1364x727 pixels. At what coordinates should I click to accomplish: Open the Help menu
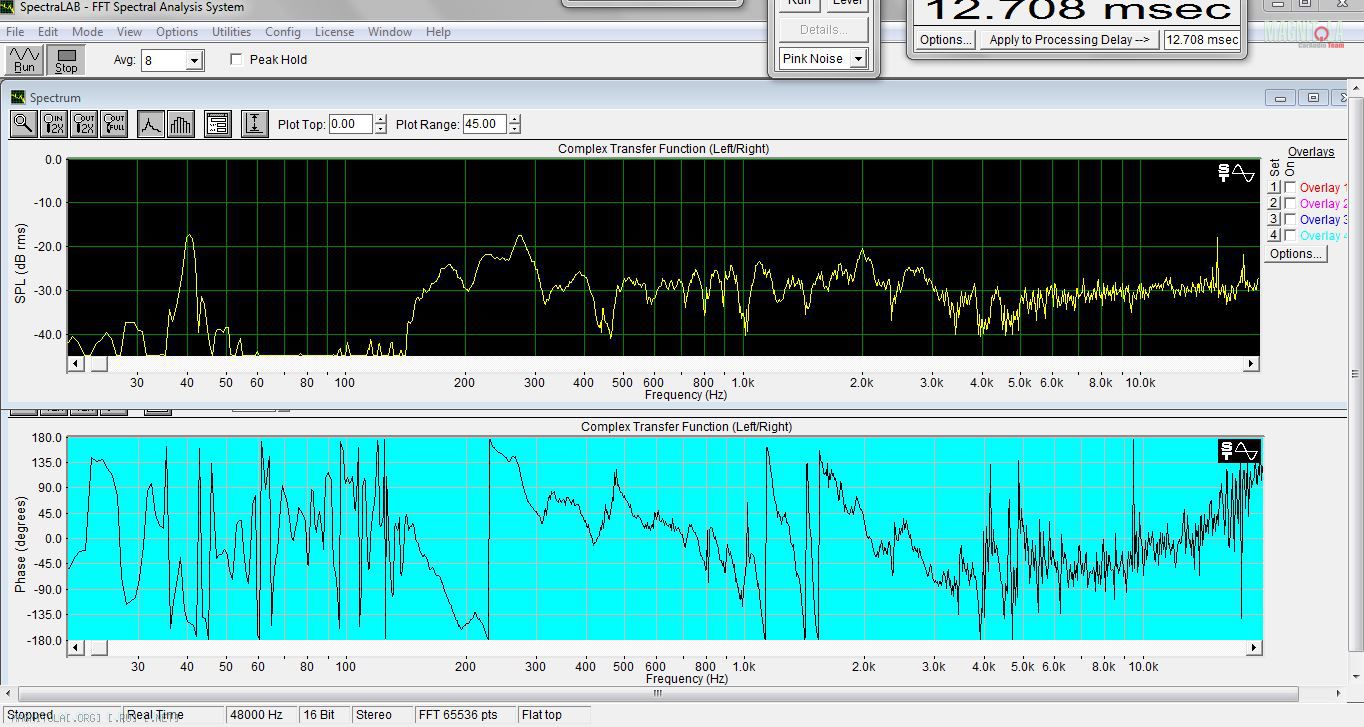(438, 32)
